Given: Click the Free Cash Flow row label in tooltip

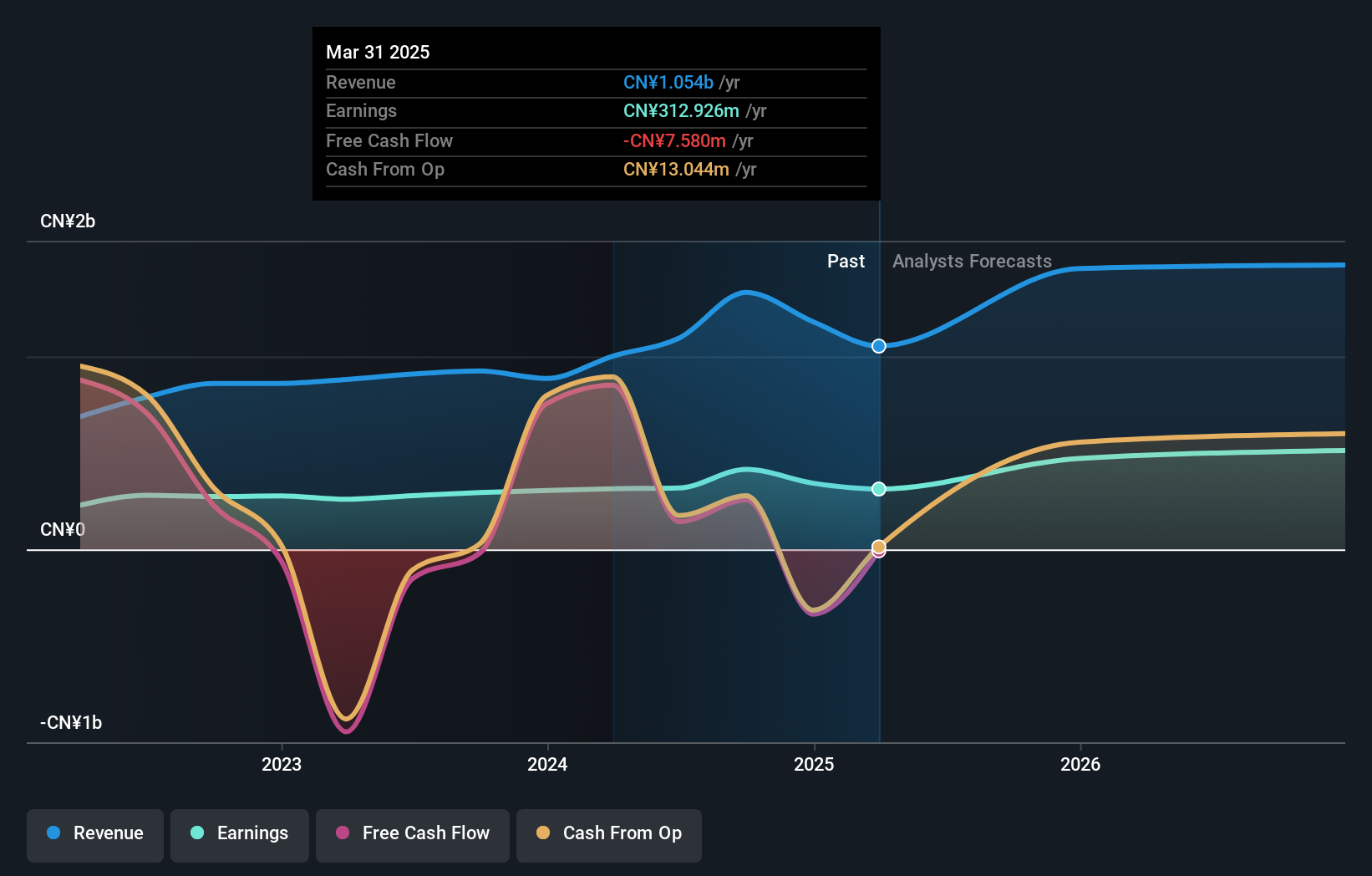Looking at the screenshot, I should 389,141.
